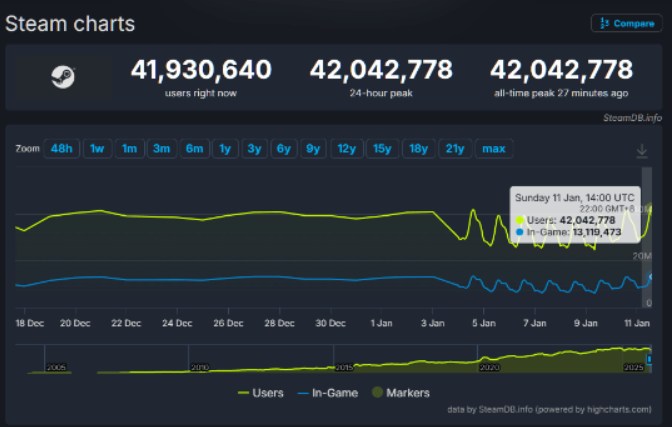
Task: Select the 1w zoom range
Action: (x=97, y=149)
